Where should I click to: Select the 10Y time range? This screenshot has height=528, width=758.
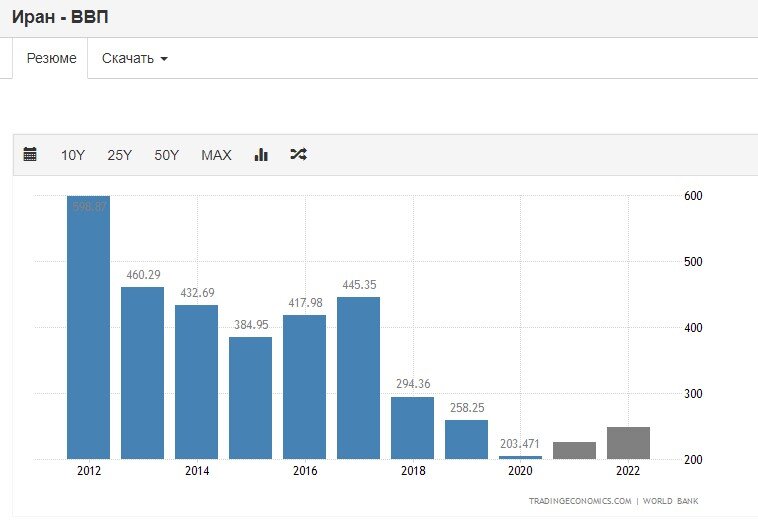pyautogui.click(x=73, y=155)
